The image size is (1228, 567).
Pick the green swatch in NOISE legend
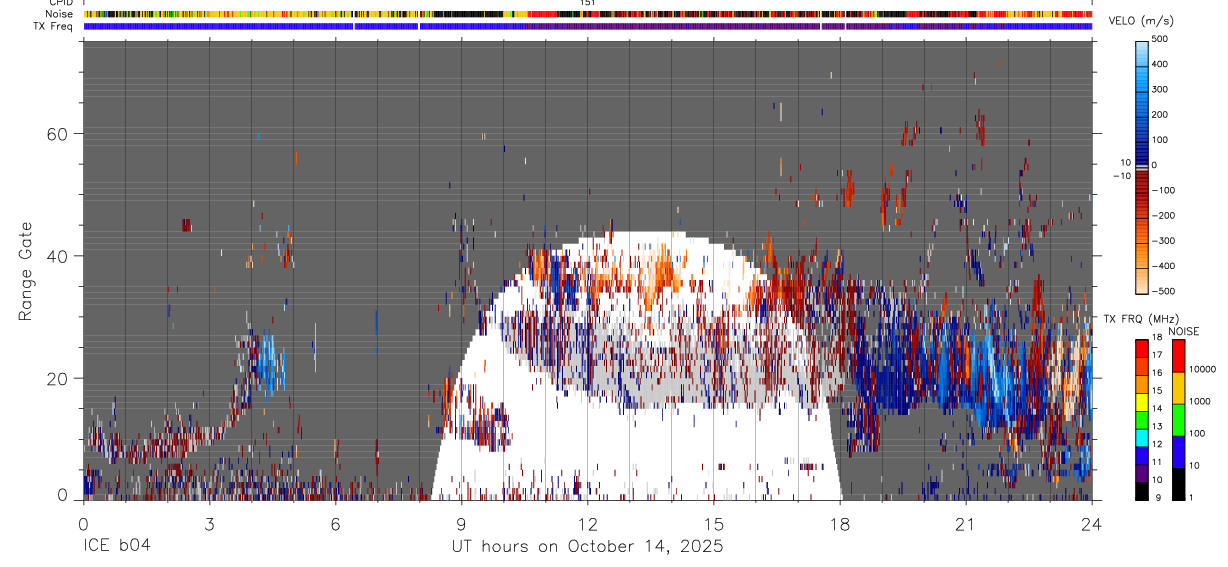coord(1177,420)
